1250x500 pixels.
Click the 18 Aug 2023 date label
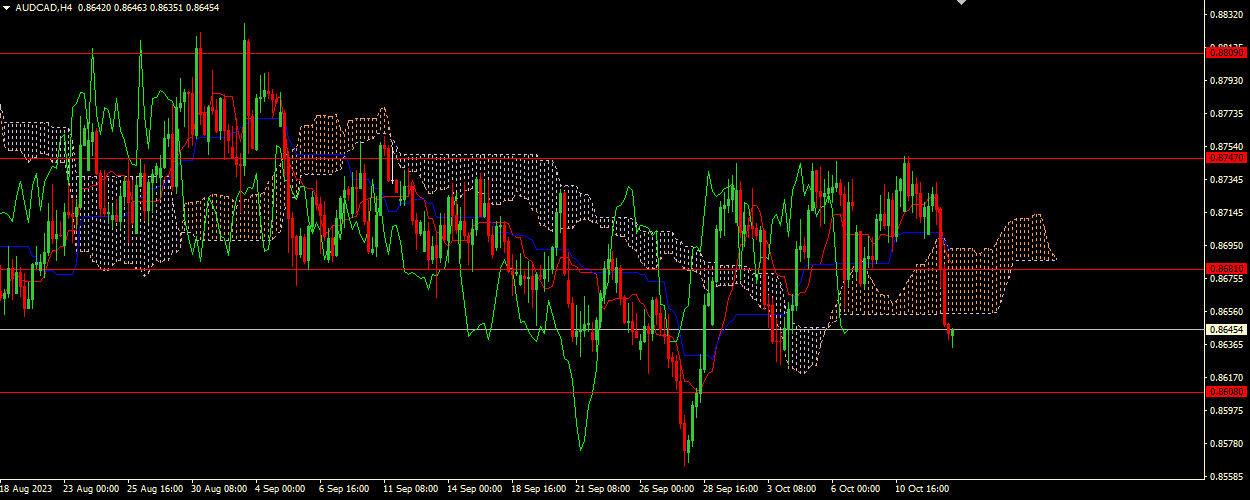pyautogui.click(x=25, y=489)
